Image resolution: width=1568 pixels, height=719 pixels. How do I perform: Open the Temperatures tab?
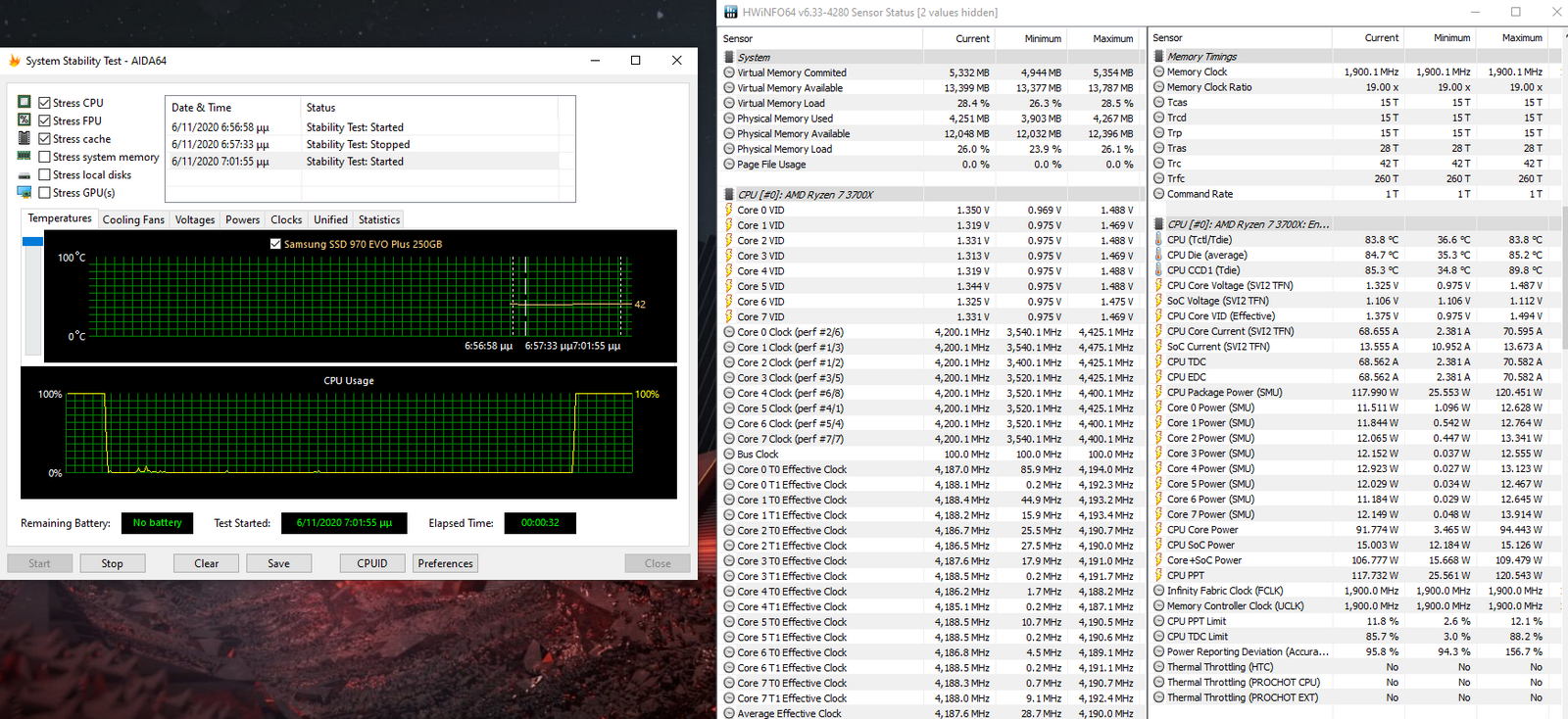[60, 218]
